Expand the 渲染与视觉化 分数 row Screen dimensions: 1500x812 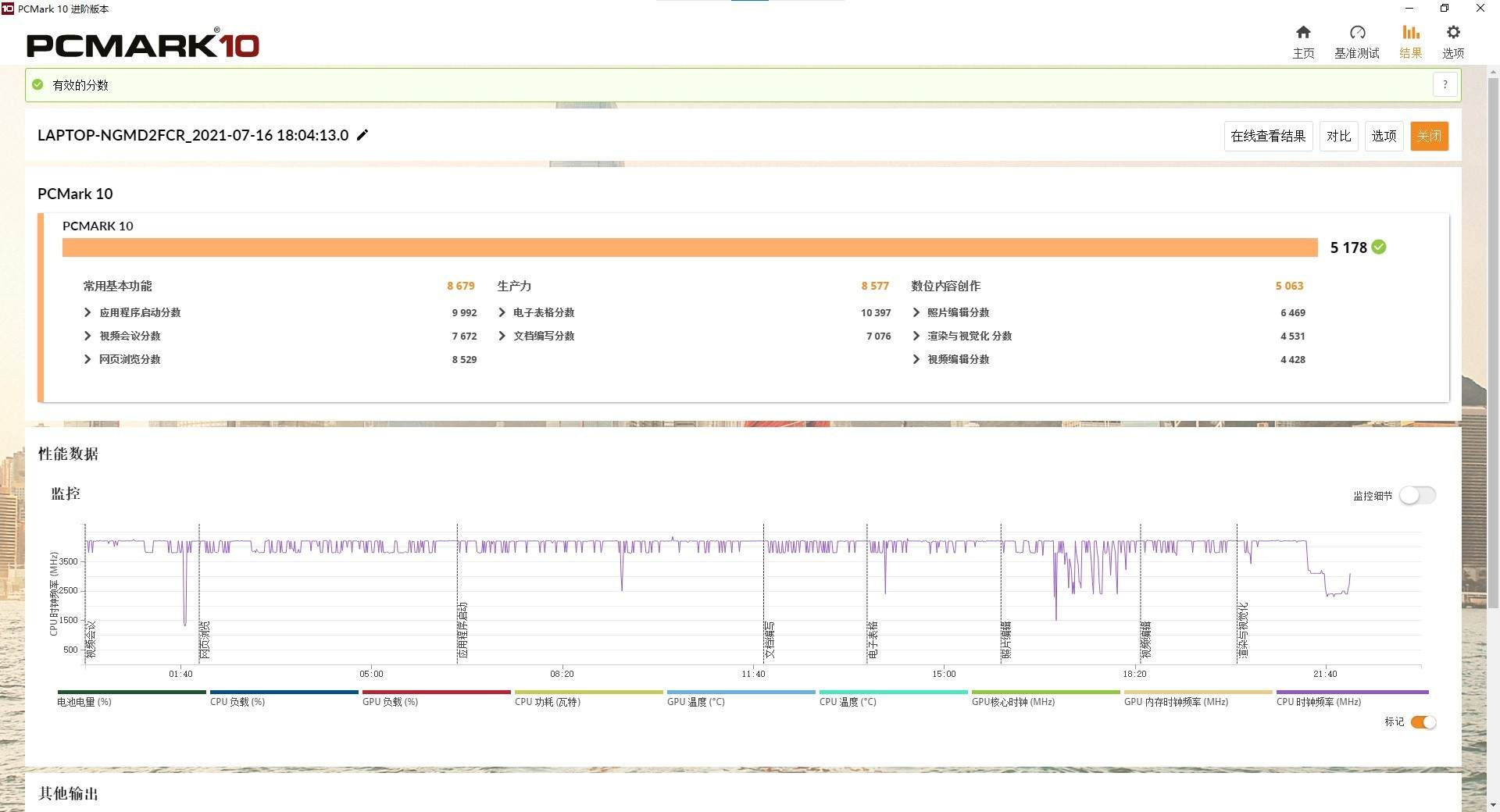tap(916, 336)
